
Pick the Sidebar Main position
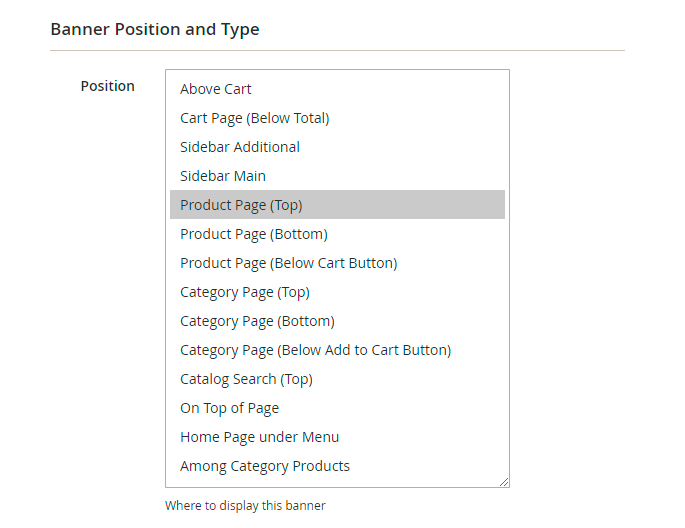pyautogui.click(x=223, y=176)
